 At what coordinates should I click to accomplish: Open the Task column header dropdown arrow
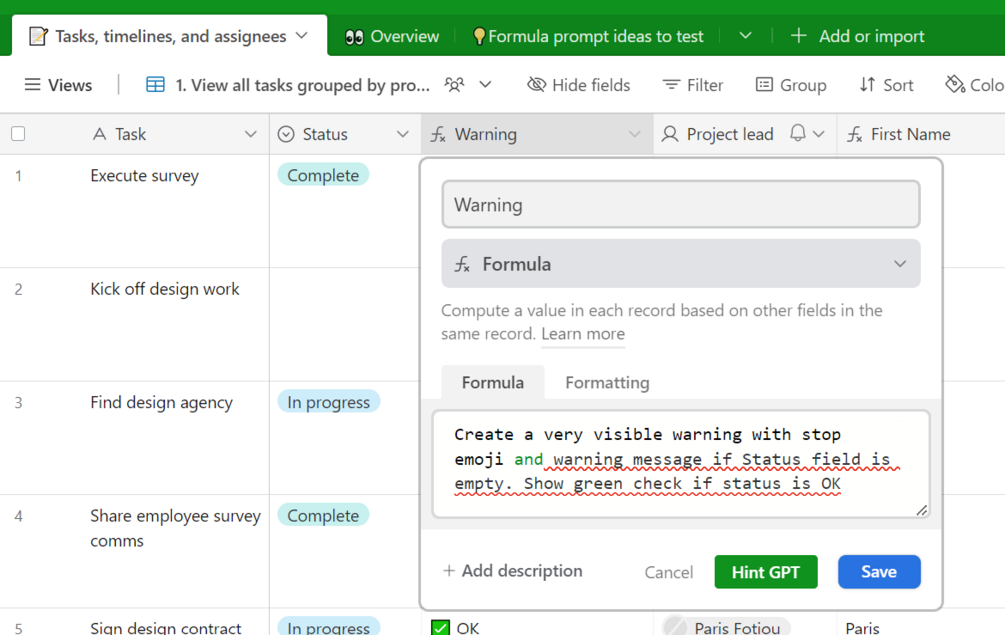(x=251, y=134)
